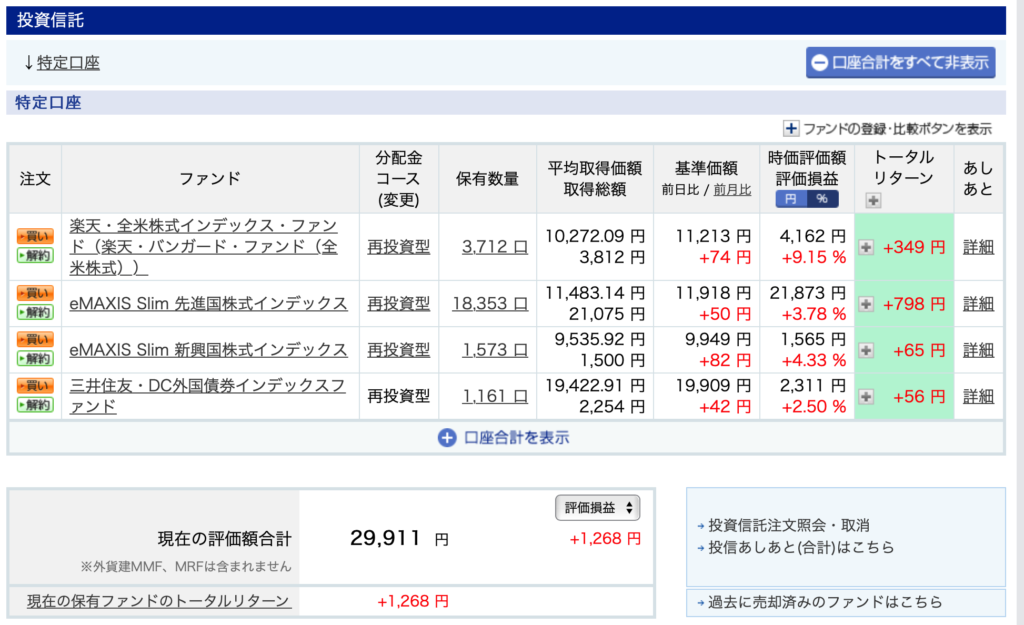Click total valuation amount 29,911 円
The height and width of the screenshot is (625, 1024).
tap(399, 539)
